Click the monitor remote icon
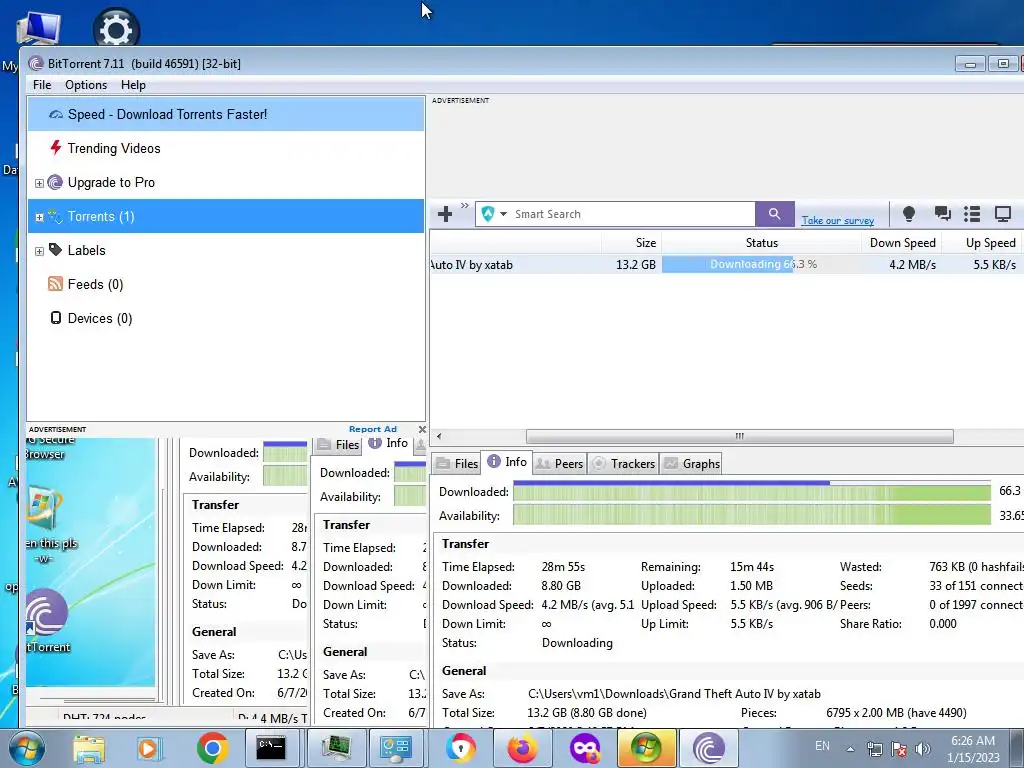Viewport: 1024px width, 768px height. click(x=1003, y=214)
